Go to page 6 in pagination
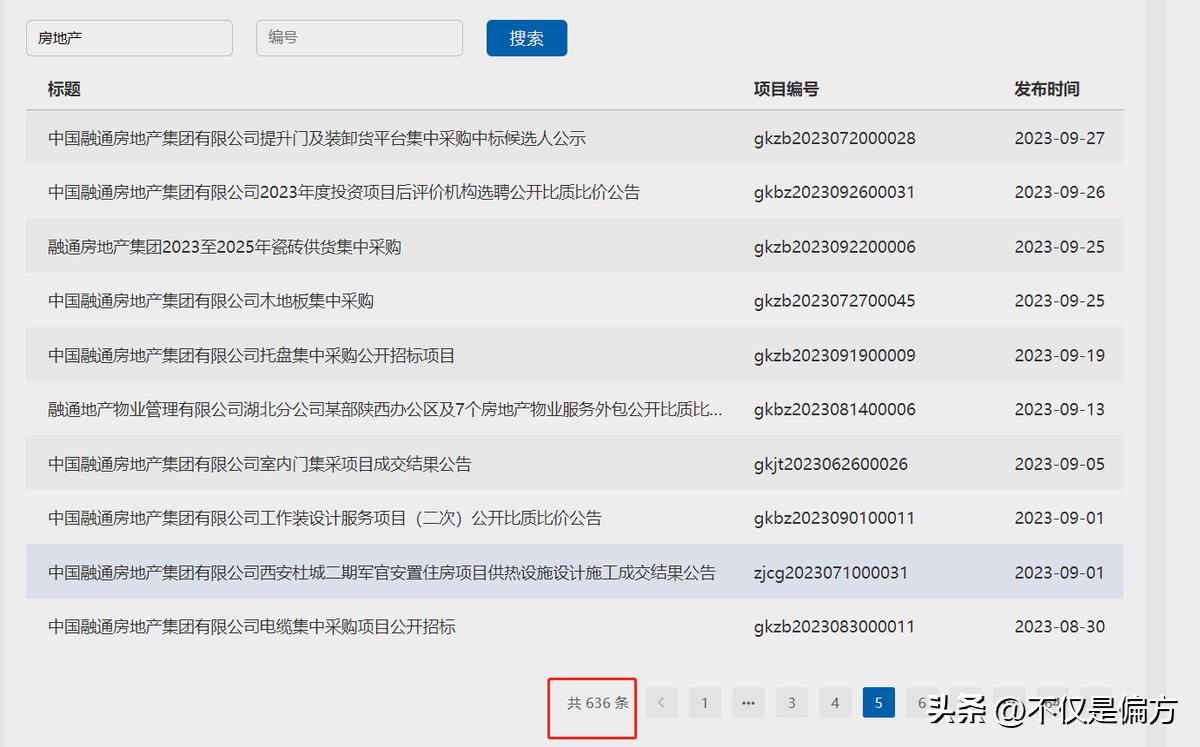The width and height of the screenshot is (1200, 747). coord(920,703)
